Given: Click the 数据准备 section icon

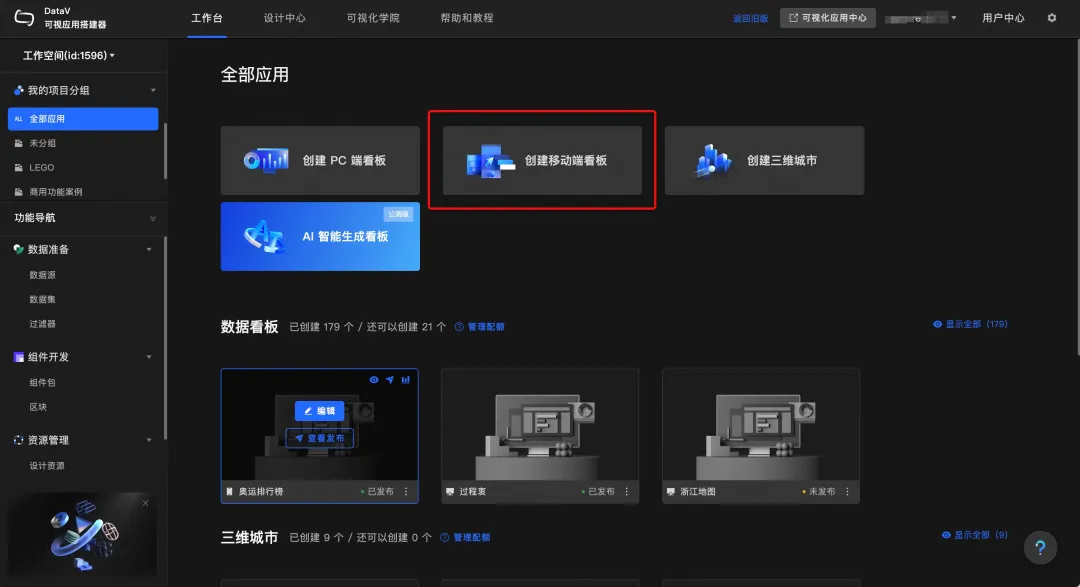Looking at the screenshot, I should point(19,249).
